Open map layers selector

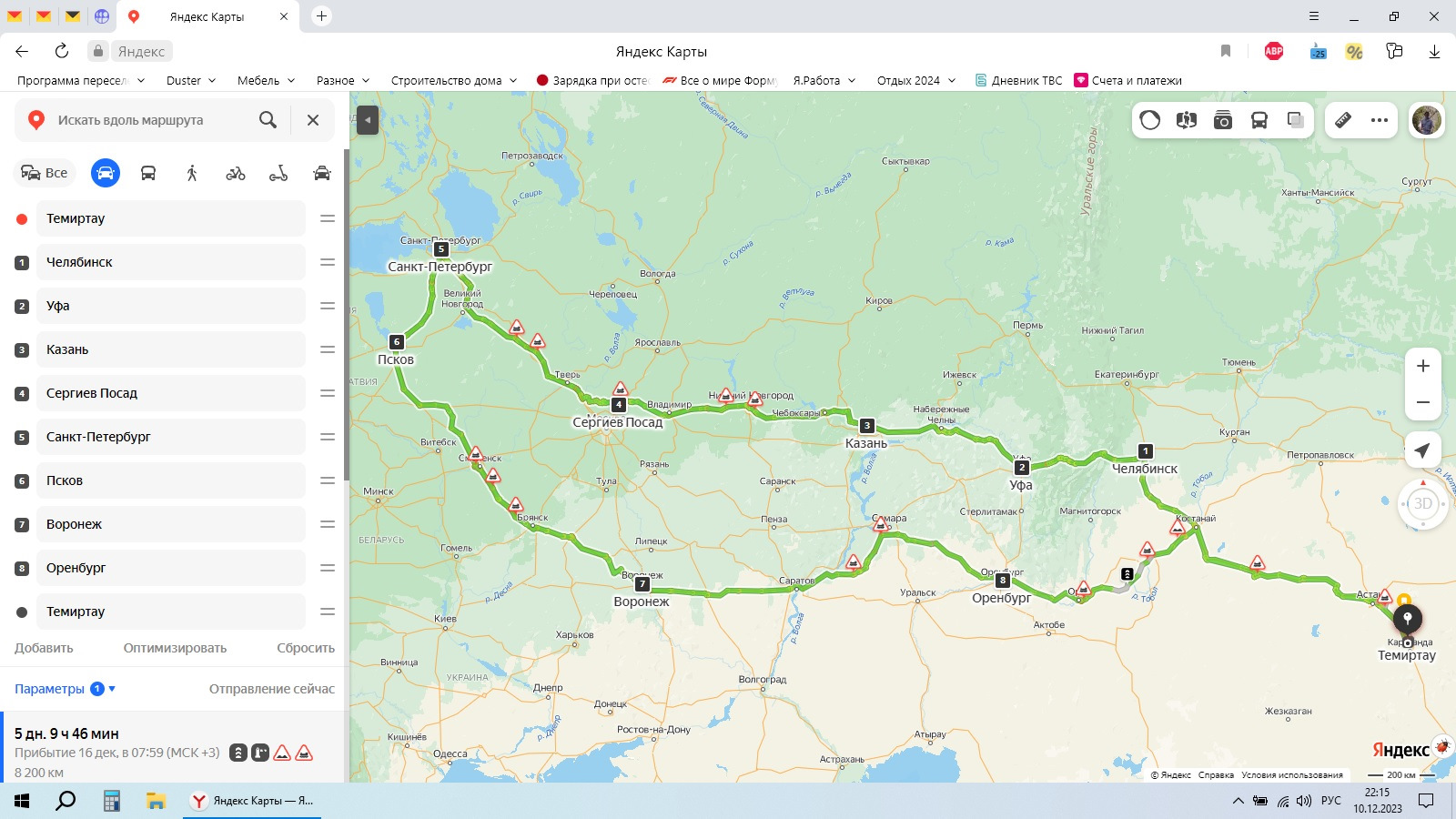1296,120
